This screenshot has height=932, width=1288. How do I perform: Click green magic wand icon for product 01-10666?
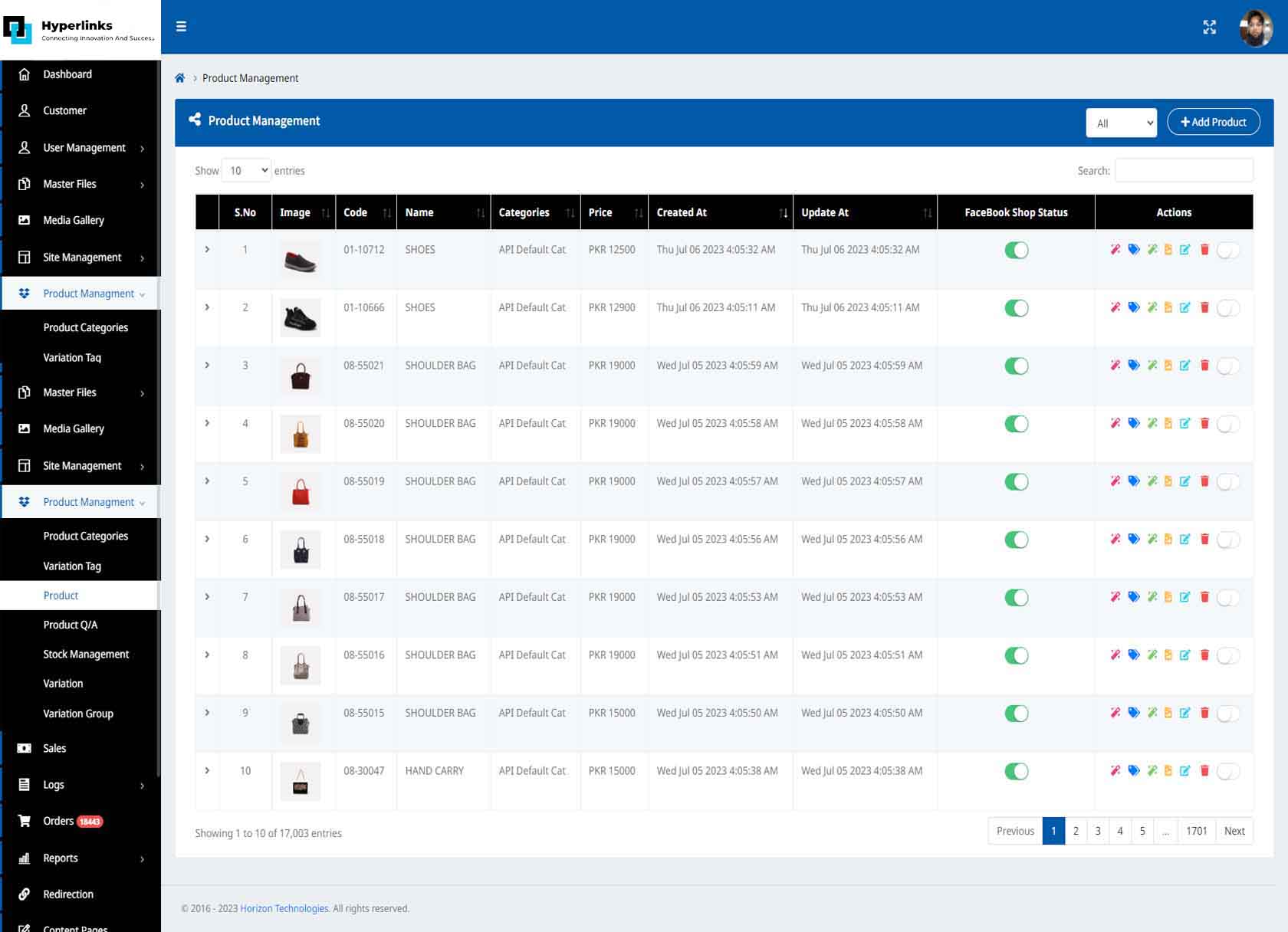1152,307
